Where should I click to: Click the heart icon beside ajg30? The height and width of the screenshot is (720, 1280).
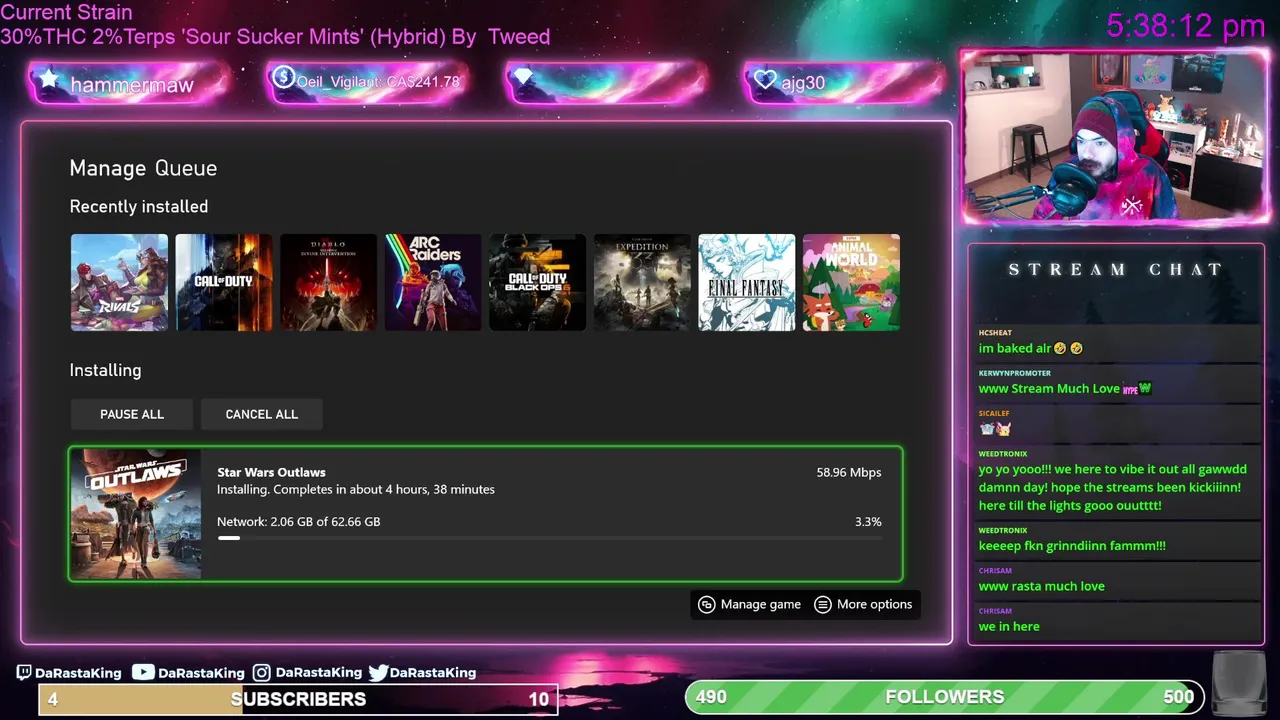pyautogui.click(x=765, y=80)
